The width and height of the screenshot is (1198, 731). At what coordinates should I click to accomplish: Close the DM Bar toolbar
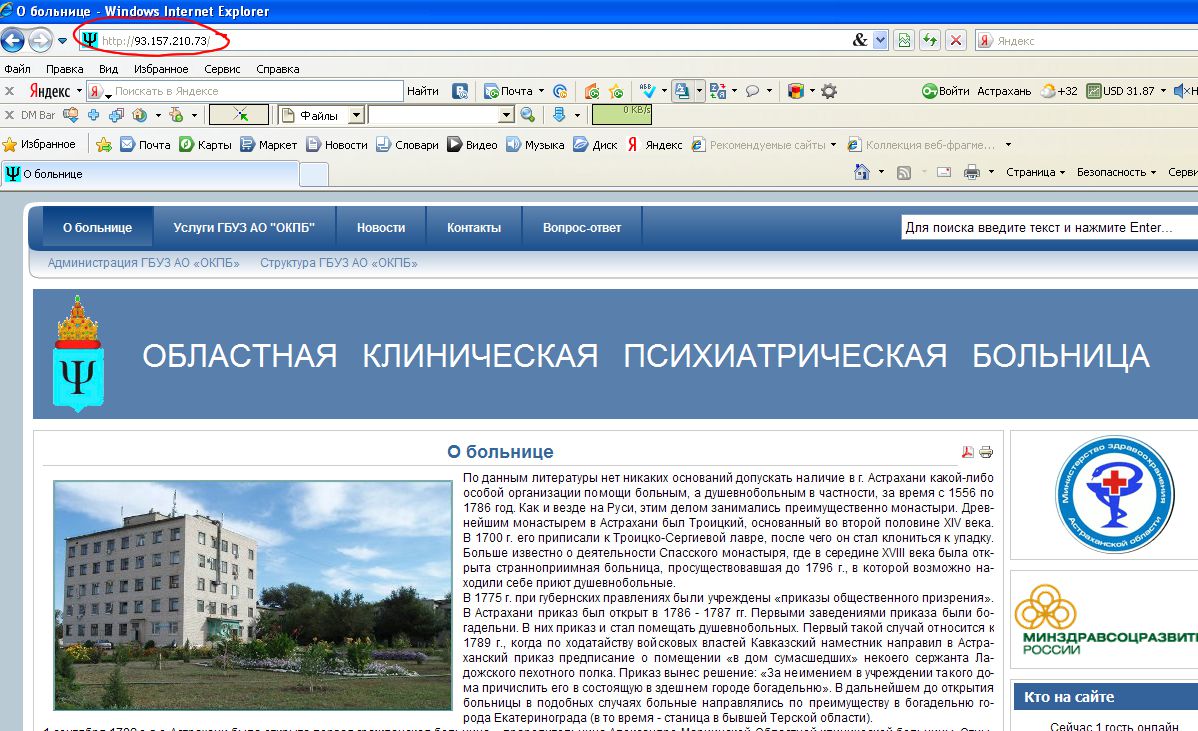8,115
